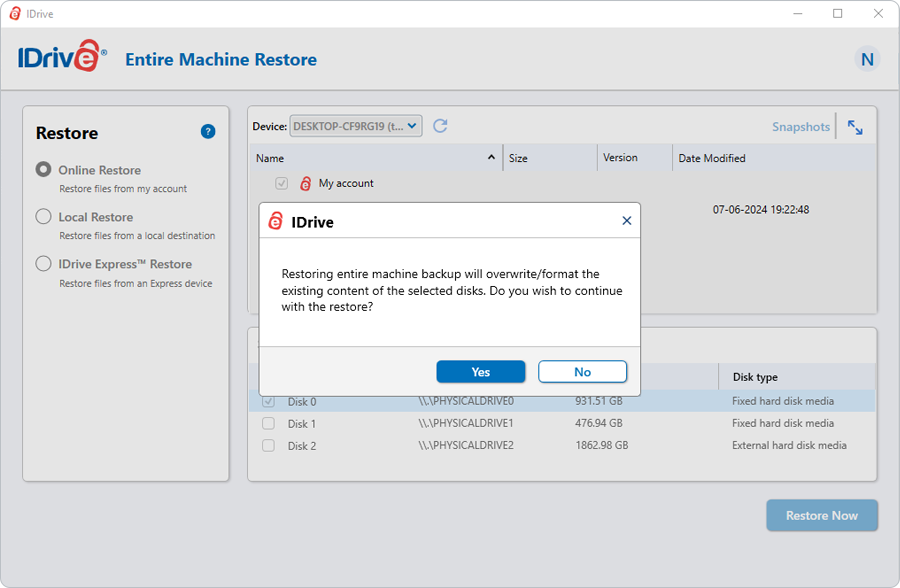This screenshot has height=588, width=900.
Task: Click the PHYSICALDRIVE1 path
Action: click(x=466, y=423)
